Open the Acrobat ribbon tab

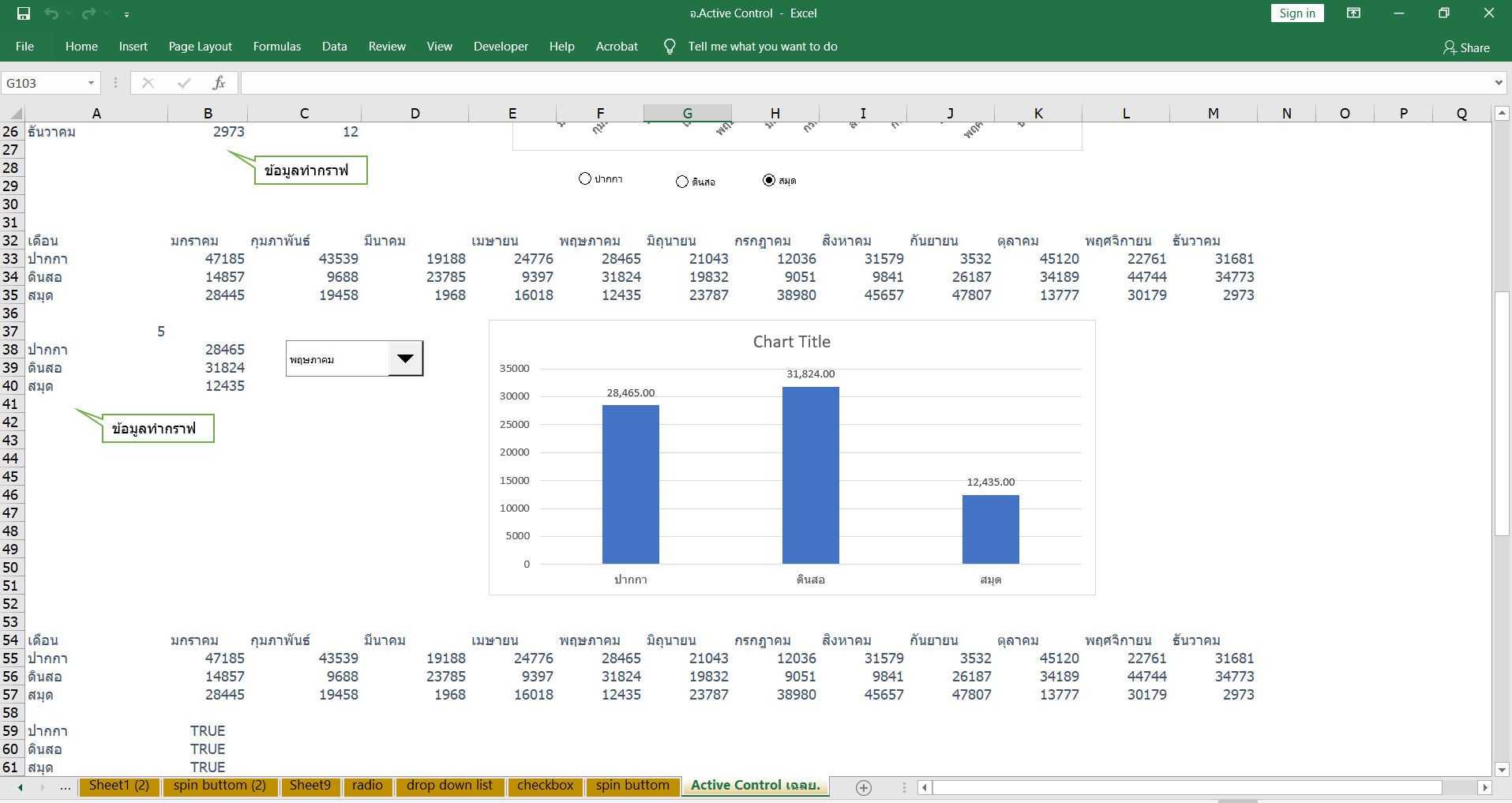pyautogui.click(x=617, y=47)
